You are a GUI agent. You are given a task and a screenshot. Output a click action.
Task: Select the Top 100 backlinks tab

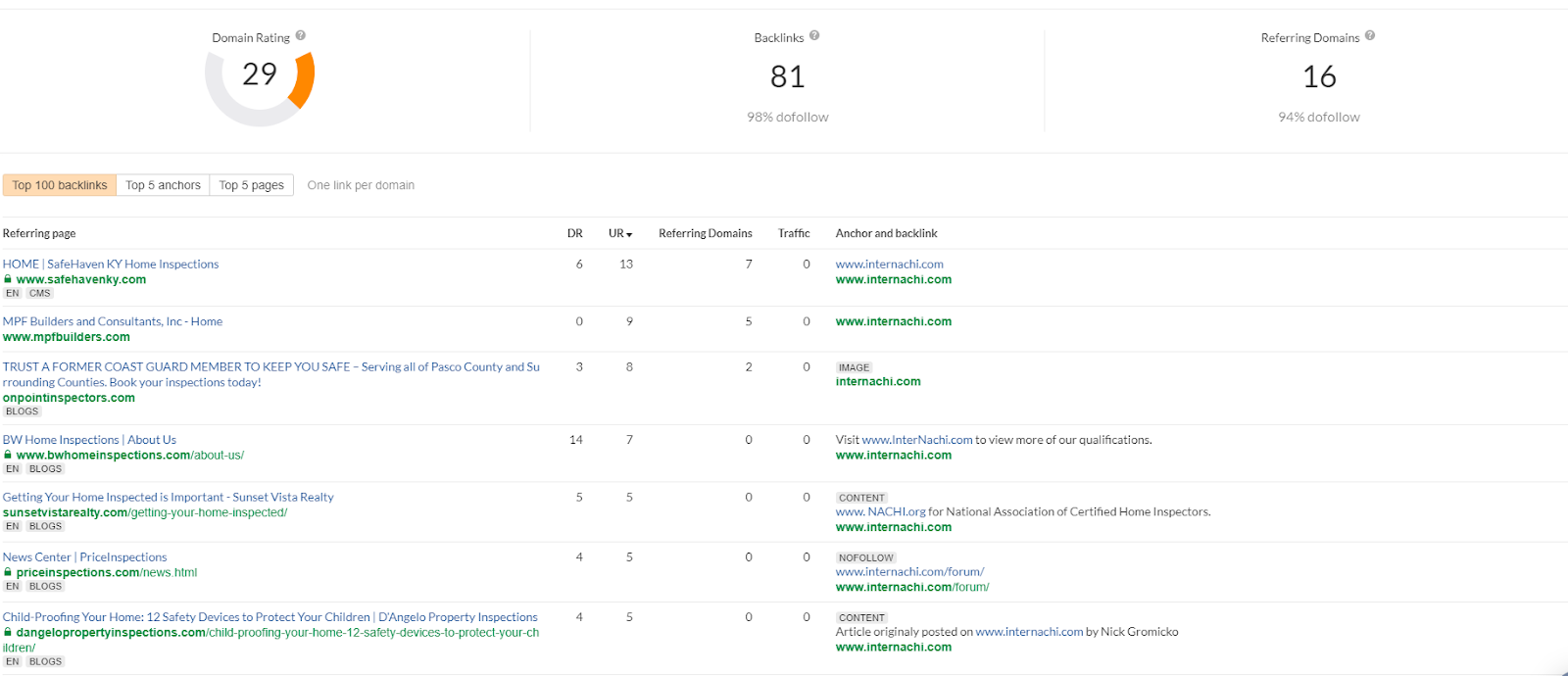pyautogui.click(x=60, y=185)
